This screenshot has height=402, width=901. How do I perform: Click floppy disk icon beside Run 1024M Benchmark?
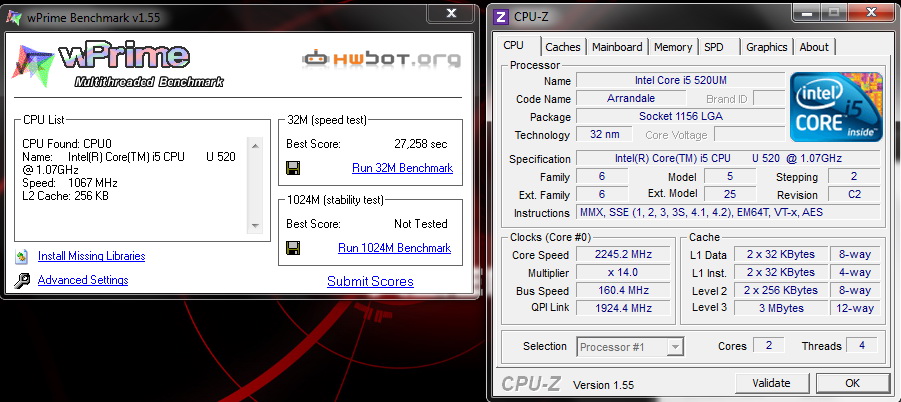[293, 248]
